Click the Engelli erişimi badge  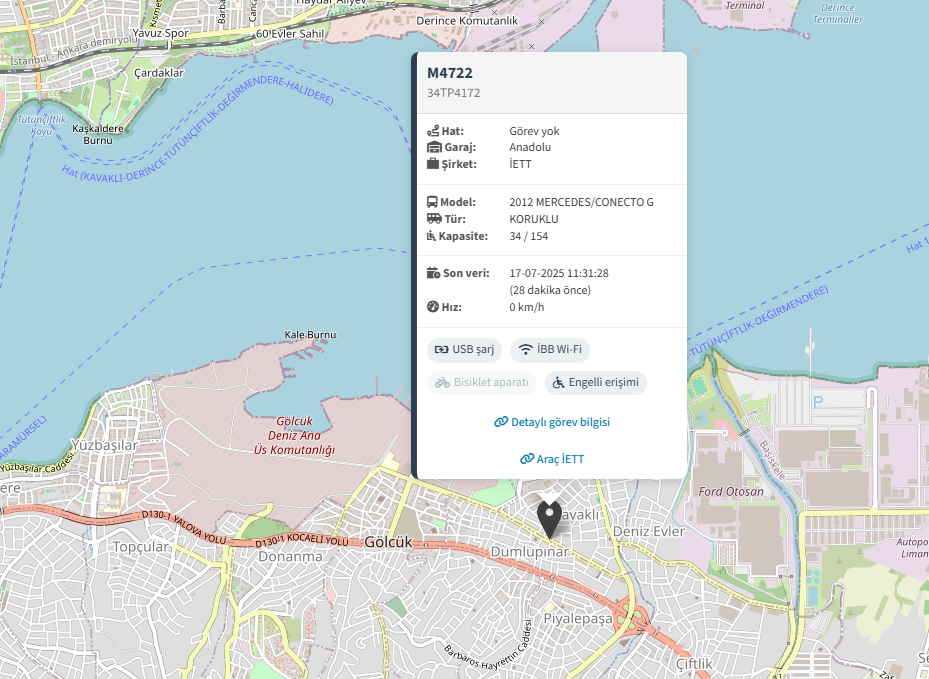coord(595,383)
